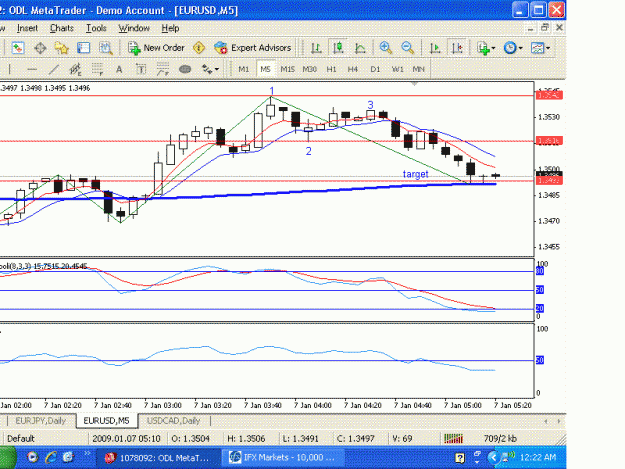This screenshot has width=625, height=469.
Task: Open the periods clock dropdown
Action: coord(513,48)
